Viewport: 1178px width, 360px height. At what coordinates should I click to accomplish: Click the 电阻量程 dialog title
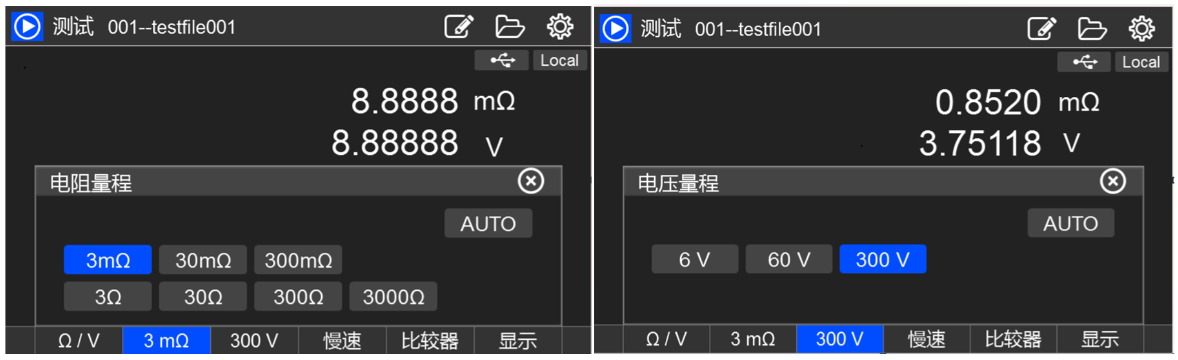[x=91, y=183]
